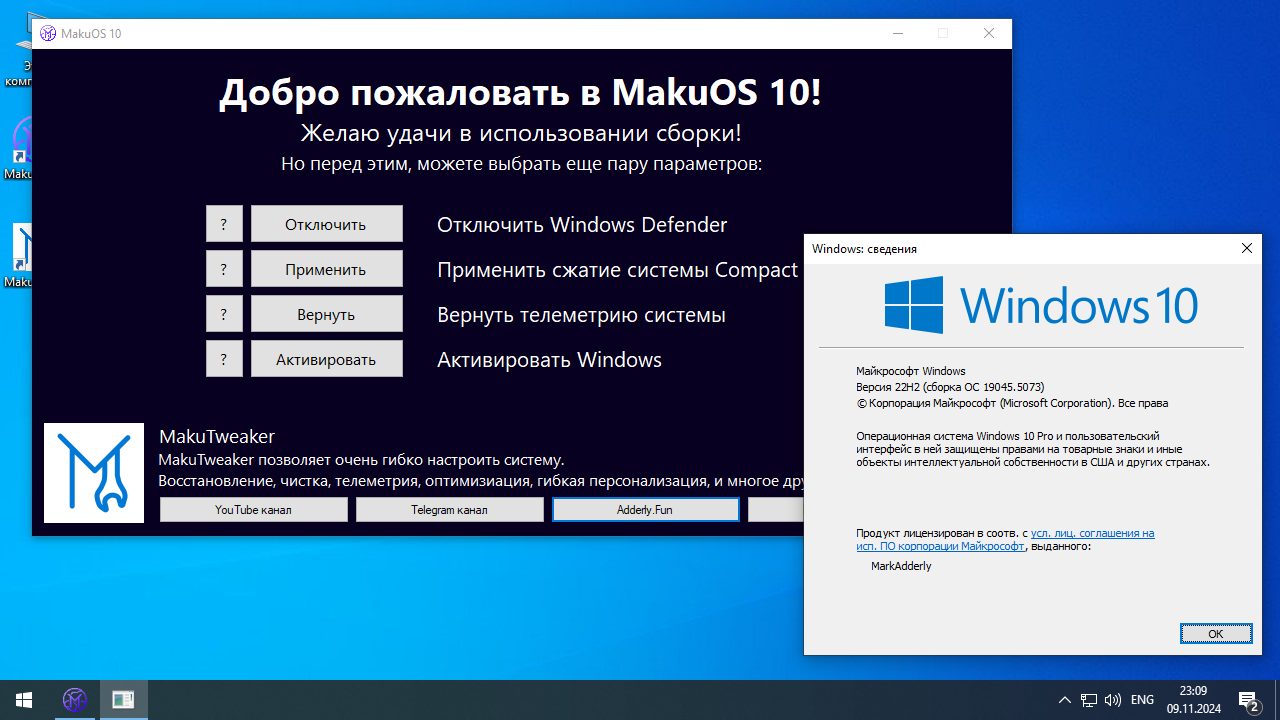This screenshot has height=720, width=1280.
Task: Open YouTube канал link button
Action: coord(254,510)
